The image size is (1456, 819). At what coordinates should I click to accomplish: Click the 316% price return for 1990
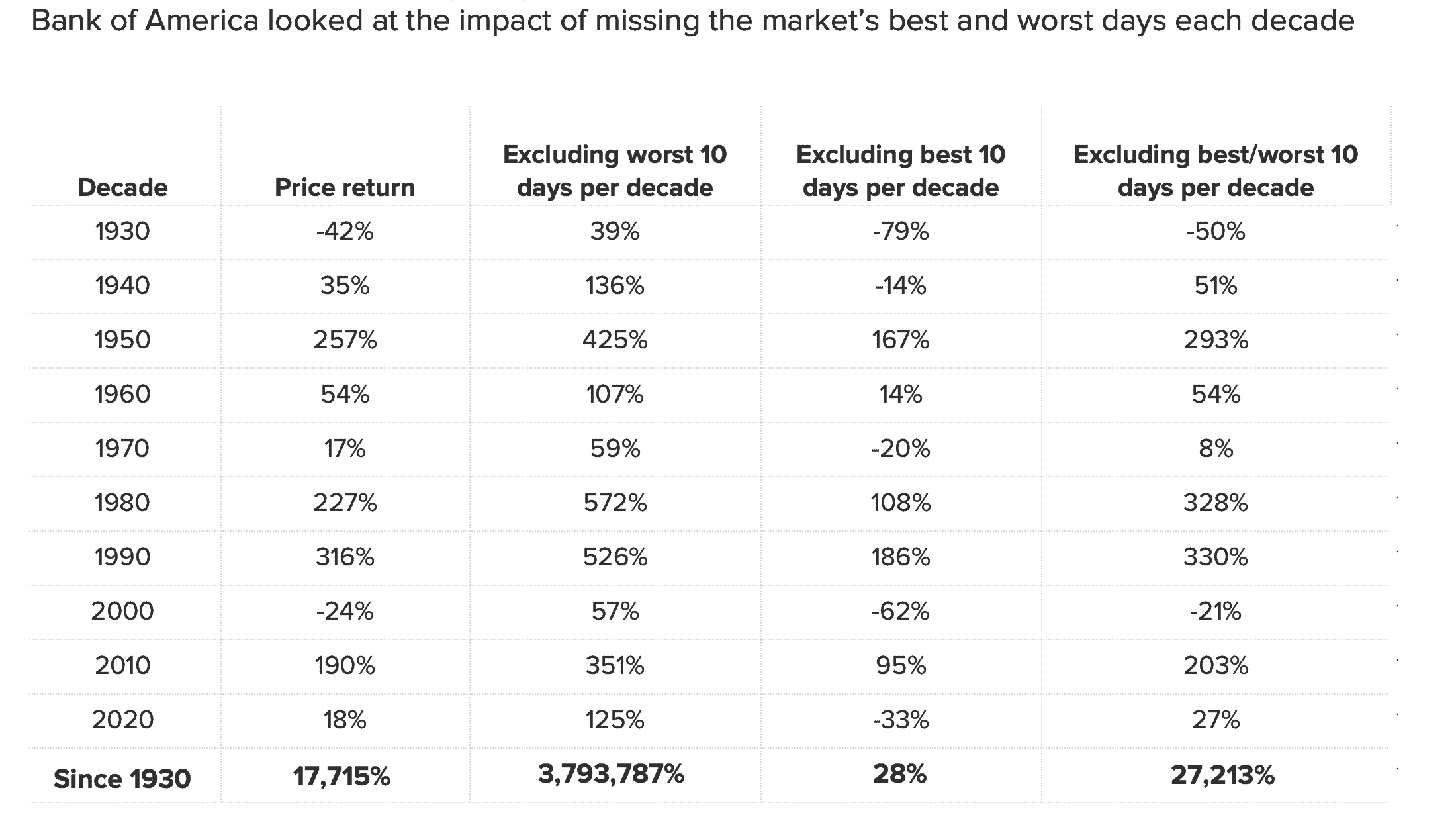click(x=345, y=557)
